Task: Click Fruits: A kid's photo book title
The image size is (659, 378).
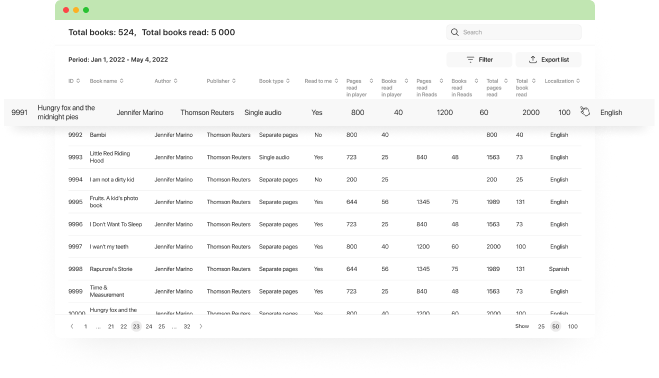Action: tap(113, 202)
